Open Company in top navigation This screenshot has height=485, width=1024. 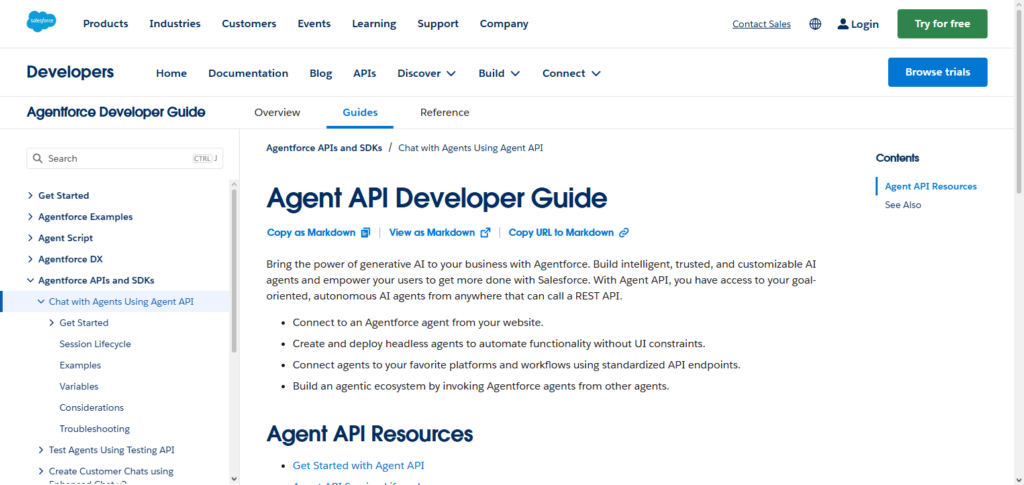(504, 23)
